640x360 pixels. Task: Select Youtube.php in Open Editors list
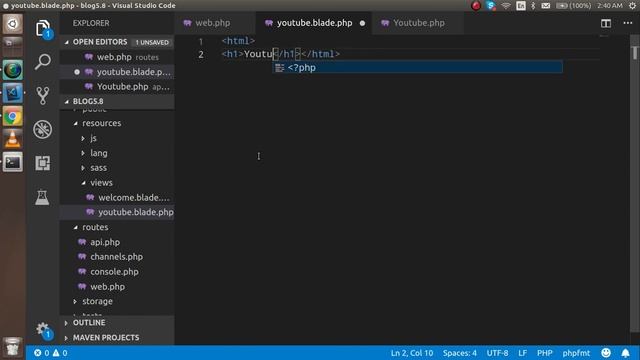click(x=117, y=87)
